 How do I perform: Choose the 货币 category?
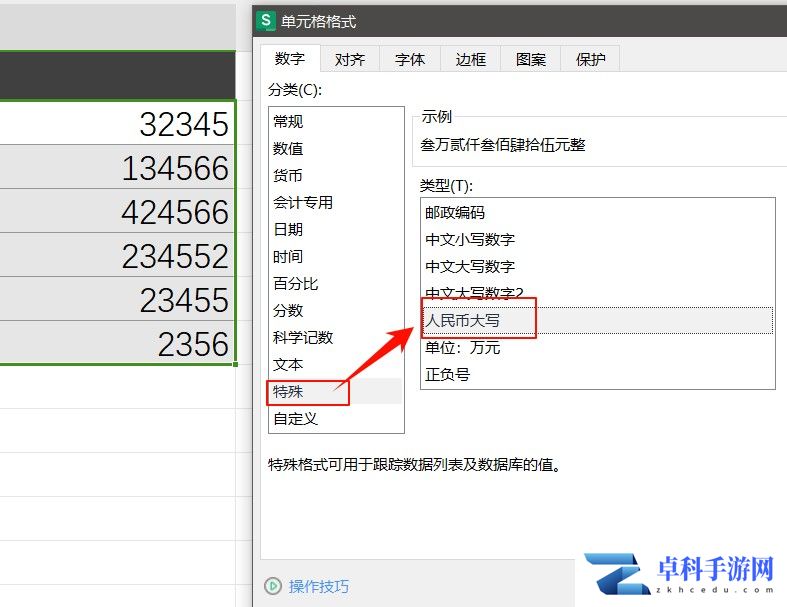[336, 175]
